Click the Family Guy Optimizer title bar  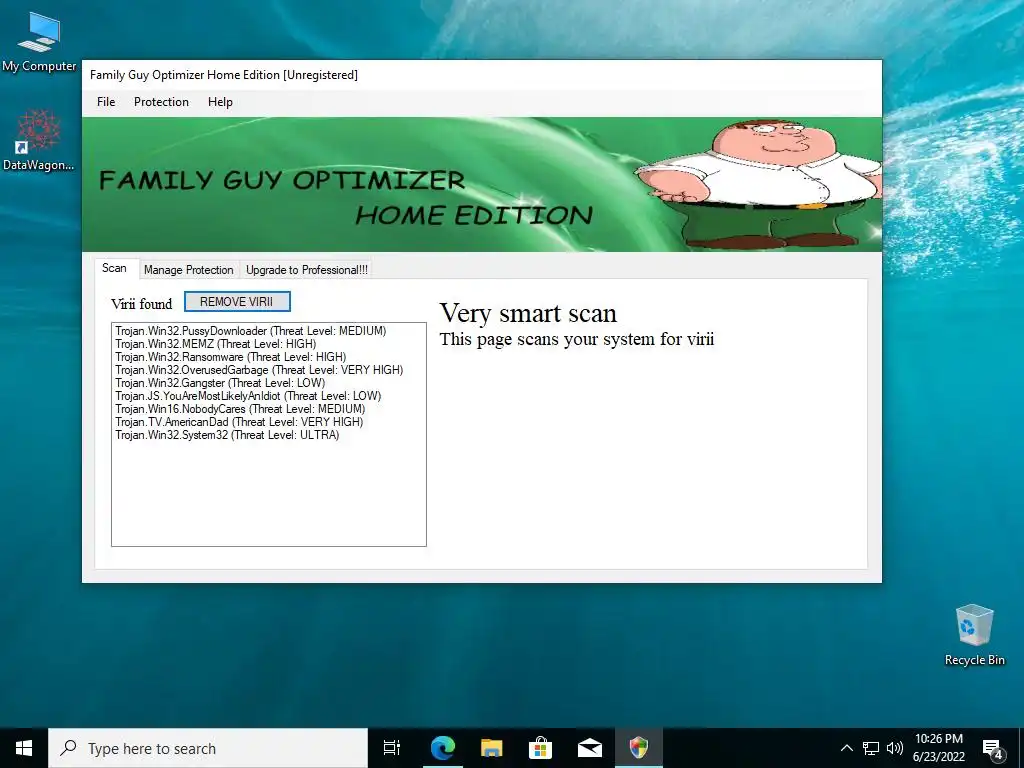tap(482, 75)
